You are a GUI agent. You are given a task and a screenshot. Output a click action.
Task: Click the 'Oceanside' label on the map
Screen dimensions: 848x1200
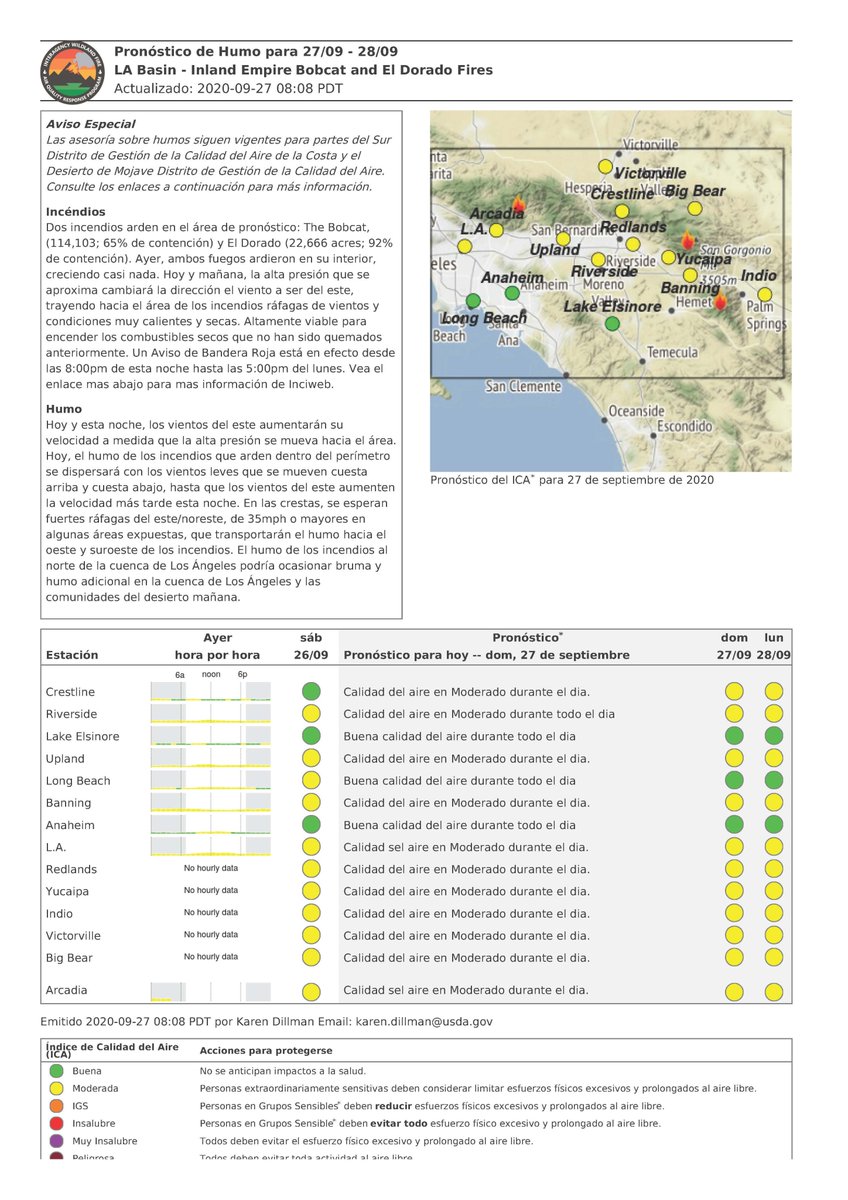(x=636, y=411)
